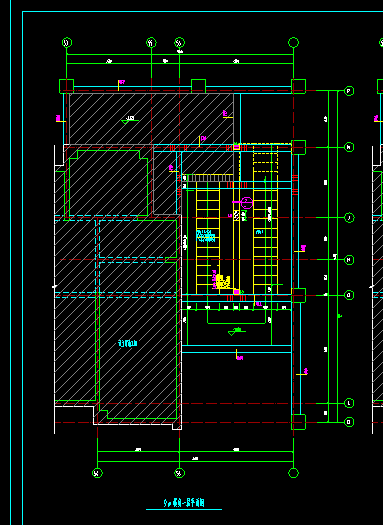Select the magenta section callout circle in stairwell

pos(247,203)
